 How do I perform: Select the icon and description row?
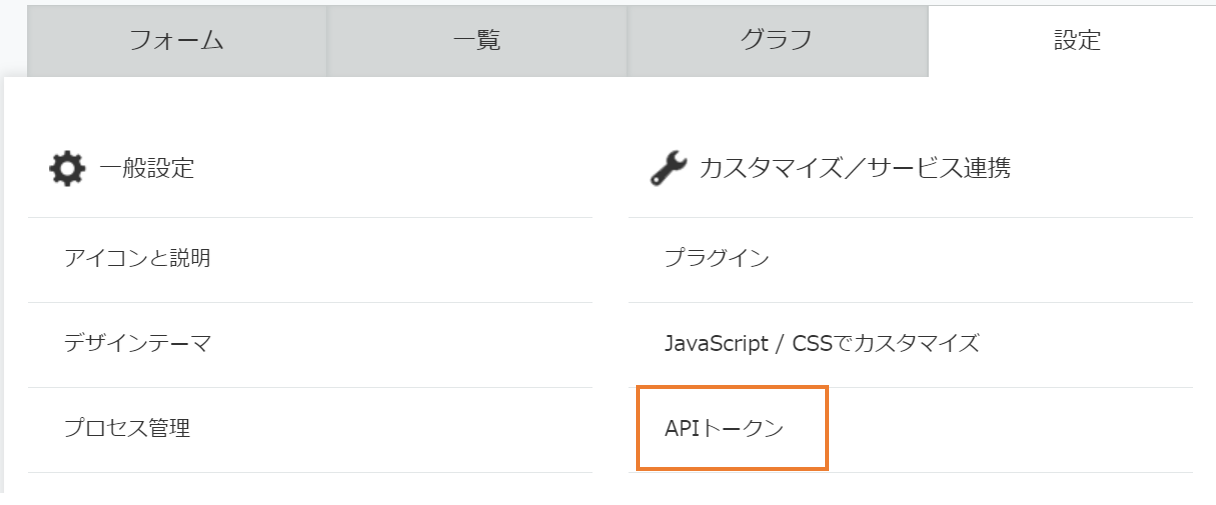pos(310,259)
